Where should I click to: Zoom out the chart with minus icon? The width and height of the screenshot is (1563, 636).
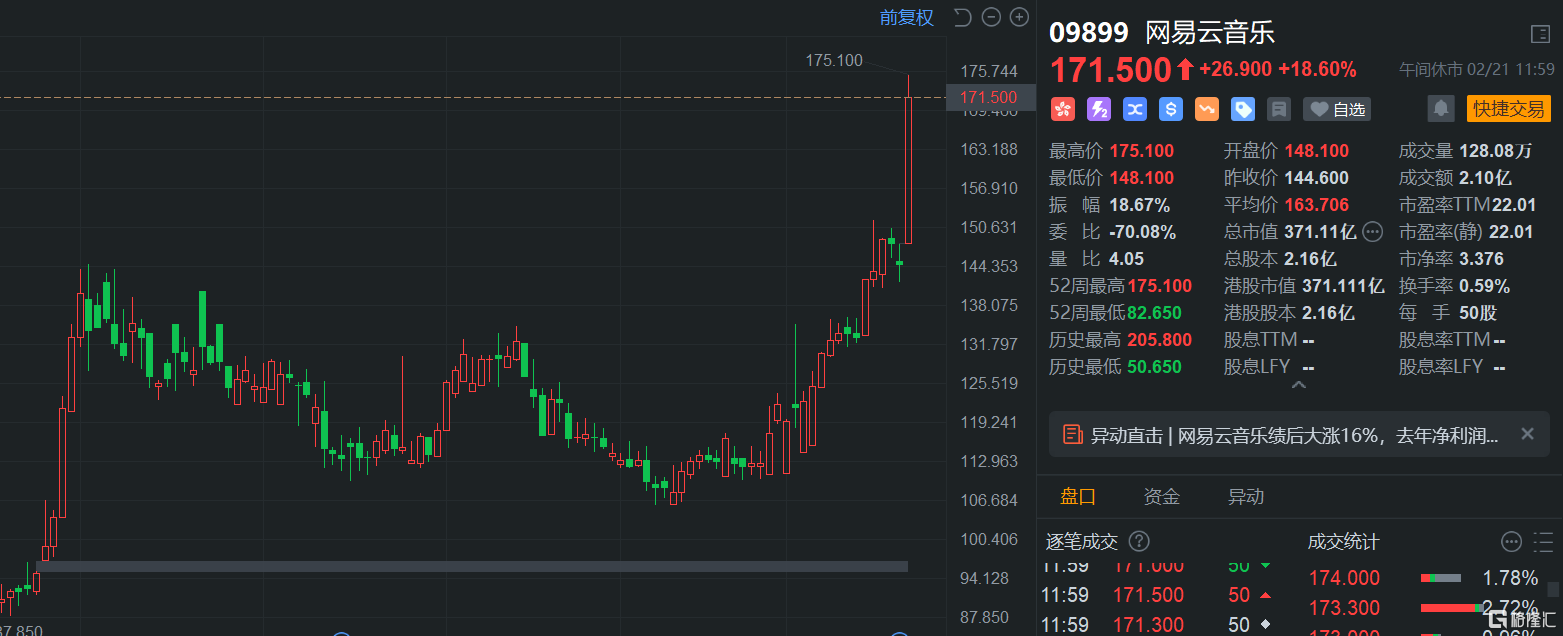[x=991, y=17]
